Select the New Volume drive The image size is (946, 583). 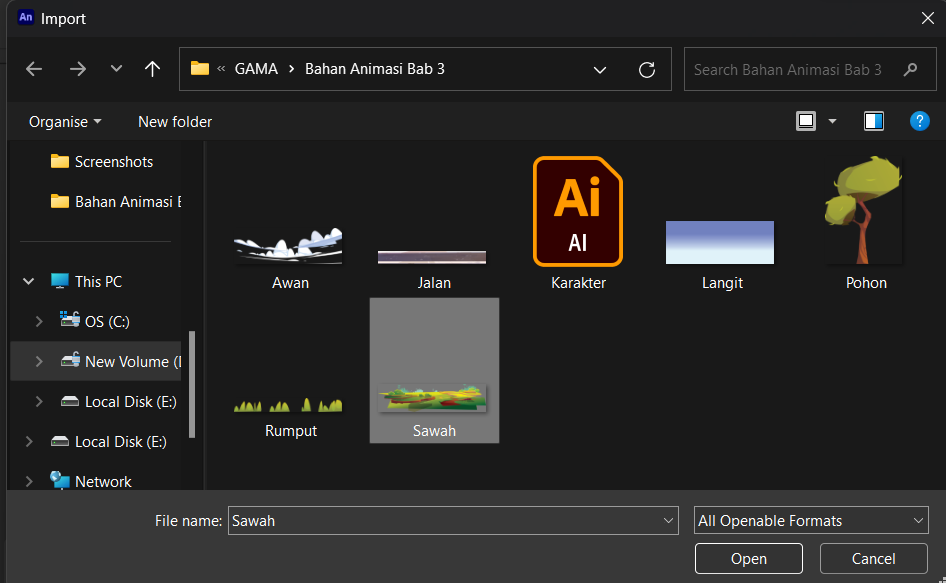click(121, 362)
